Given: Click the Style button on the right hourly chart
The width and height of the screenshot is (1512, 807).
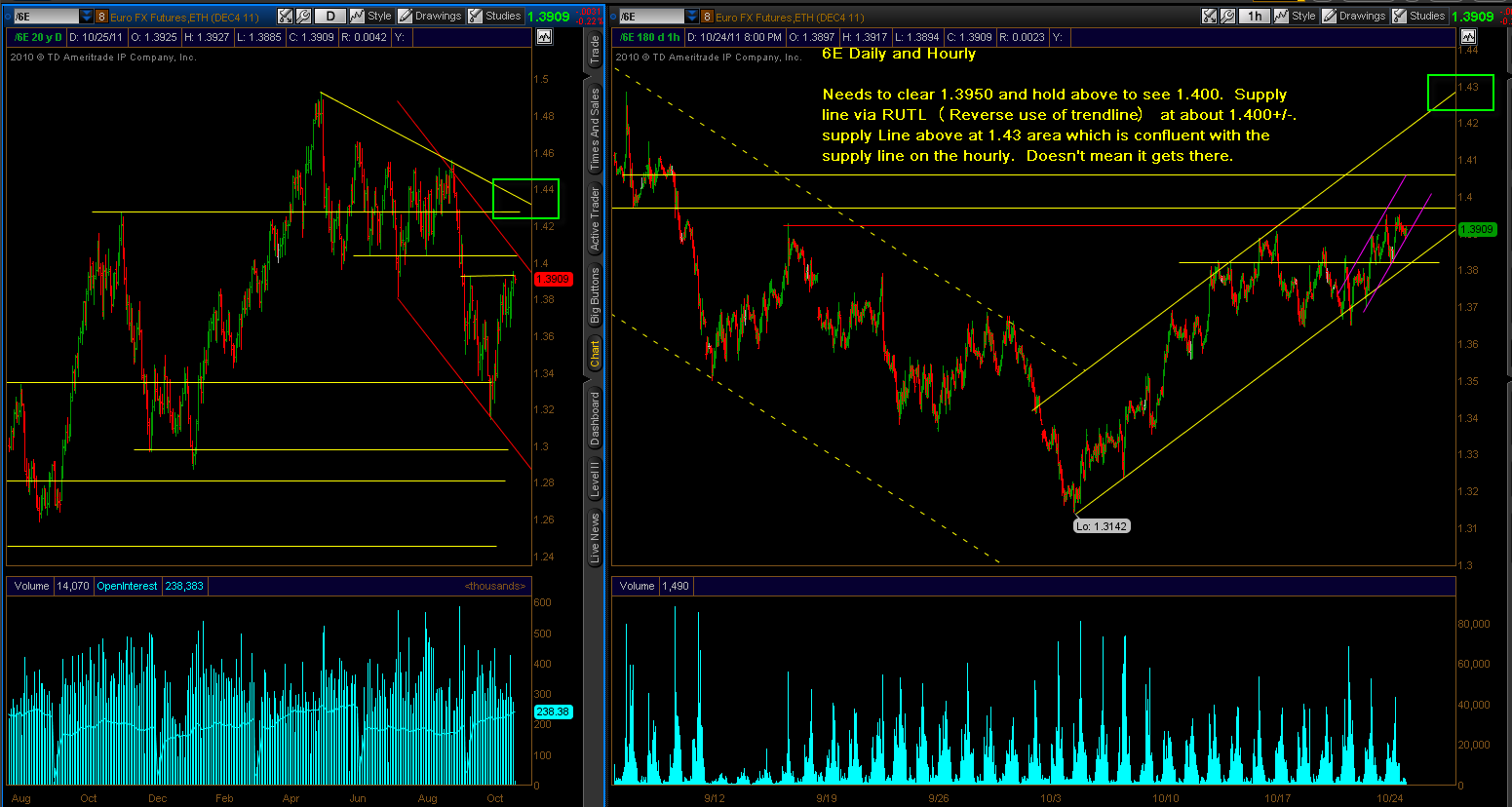Looking at the screenshot, I should point(1296,16).
